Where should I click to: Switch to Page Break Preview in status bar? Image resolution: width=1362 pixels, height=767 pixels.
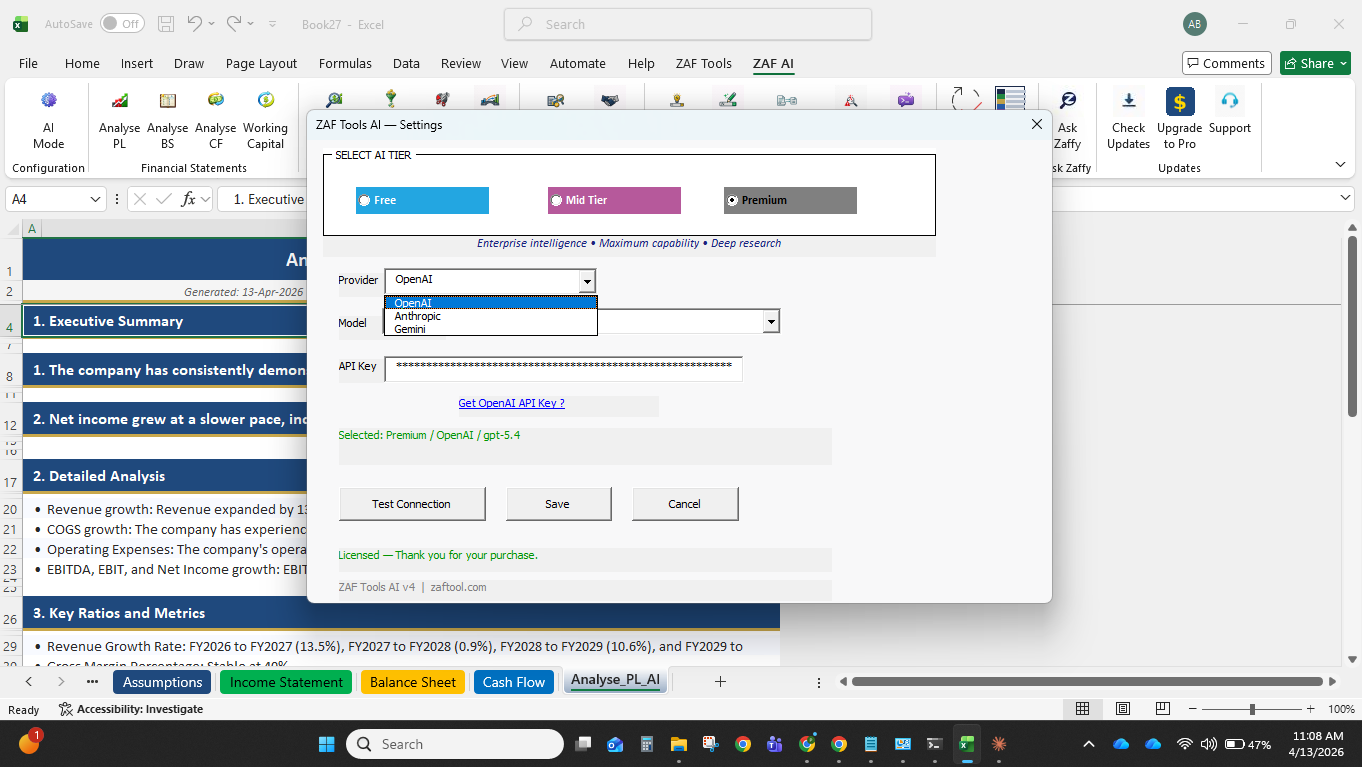coord(1162,709)
